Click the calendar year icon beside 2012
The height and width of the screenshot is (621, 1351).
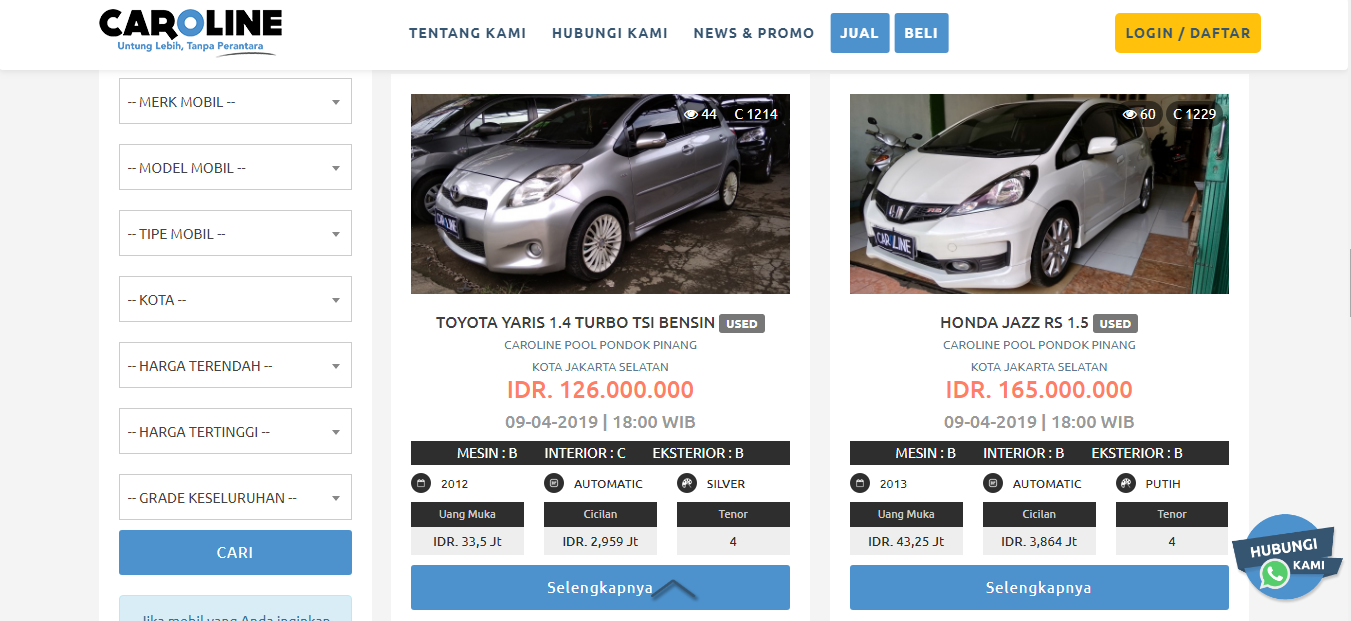tap(421, 484)
